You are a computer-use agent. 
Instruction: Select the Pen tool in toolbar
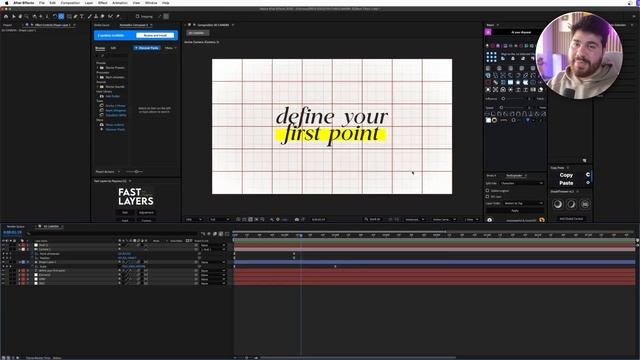(x=75, y=16)
